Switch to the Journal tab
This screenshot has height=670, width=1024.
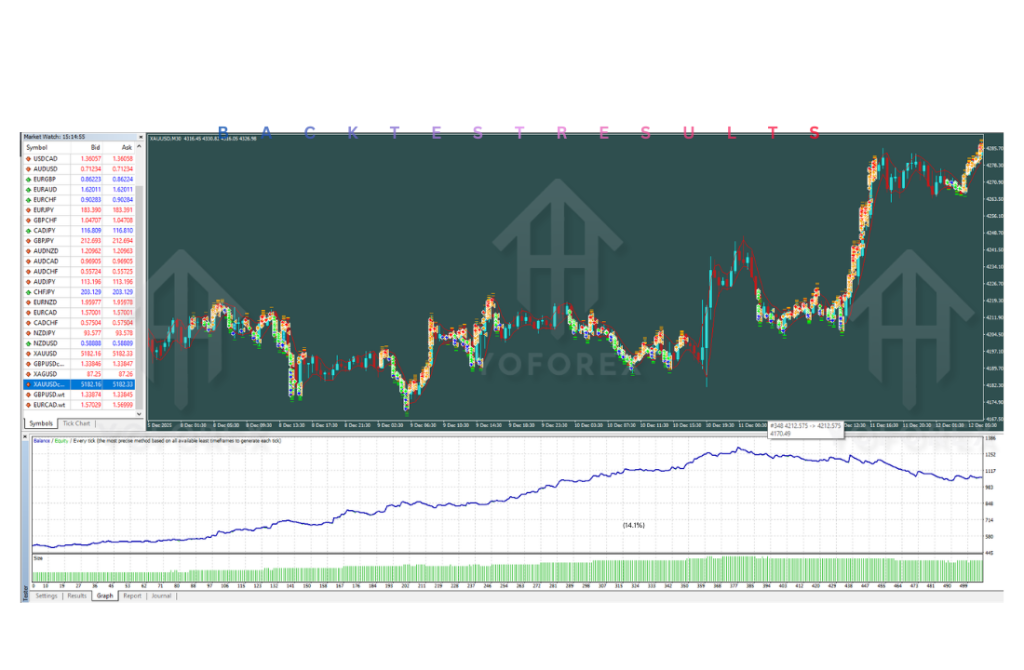click(163, 596)
